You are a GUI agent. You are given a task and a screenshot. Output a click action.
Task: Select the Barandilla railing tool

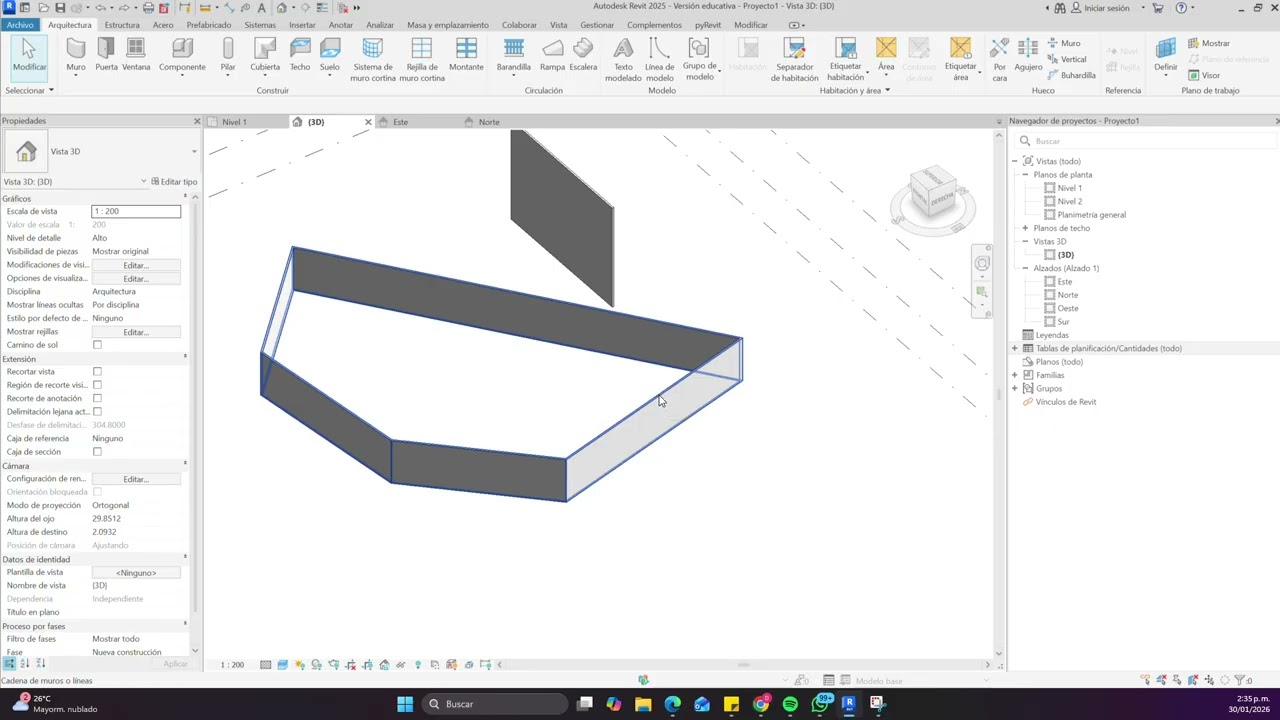[x=514, y=55]
